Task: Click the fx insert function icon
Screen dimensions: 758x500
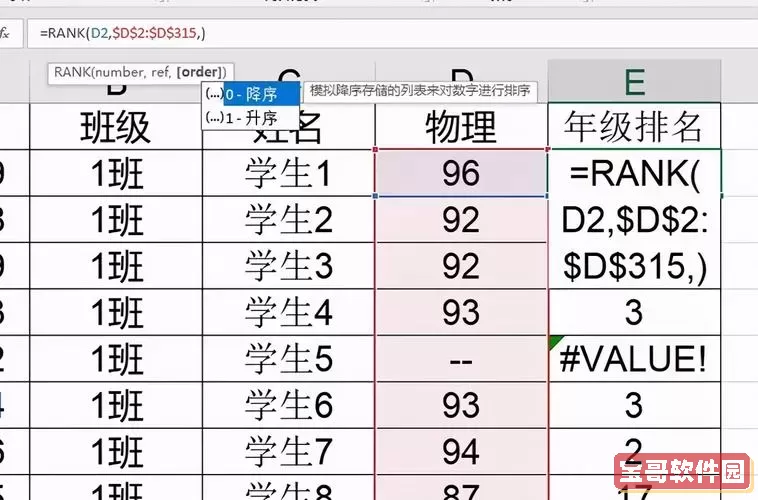Action: pos(6,33)
